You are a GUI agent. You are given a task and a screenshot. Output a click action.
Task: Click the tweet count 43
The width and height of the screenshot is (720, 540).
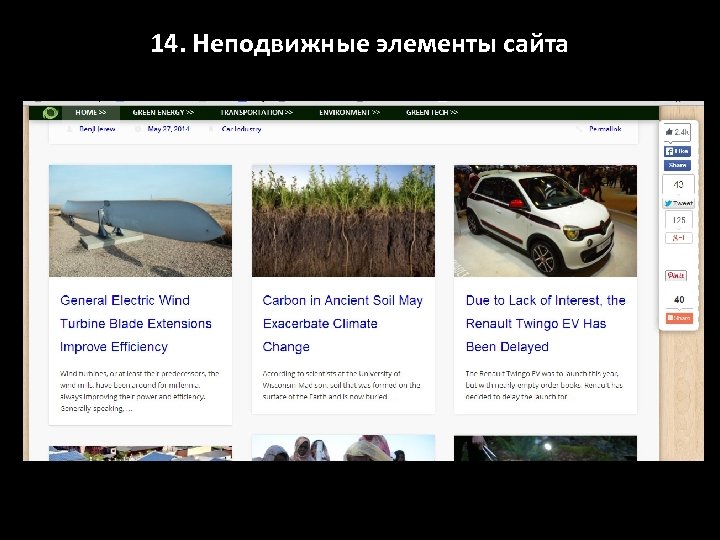pyautogui.click(x=678, y=185)
